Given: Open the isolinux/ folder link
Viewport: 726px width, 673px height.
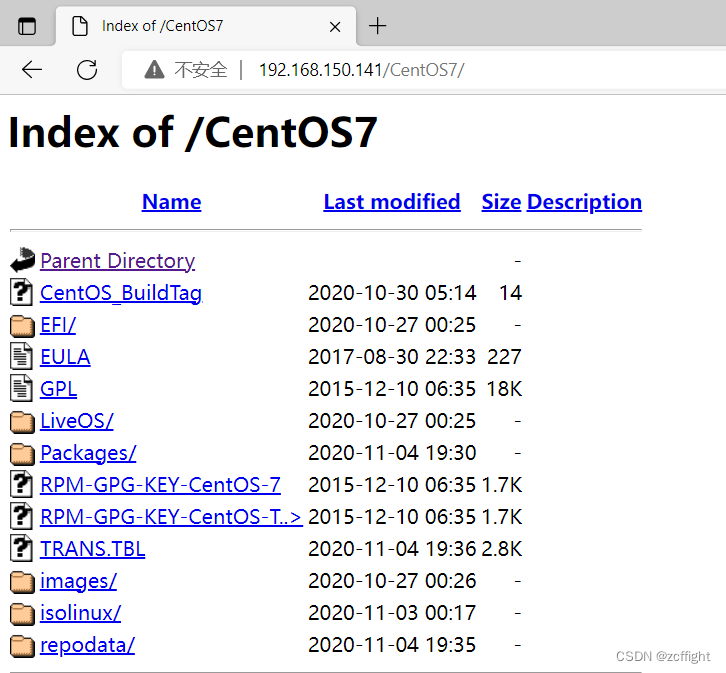Looking at the screenshot, I should coord(81,613).
